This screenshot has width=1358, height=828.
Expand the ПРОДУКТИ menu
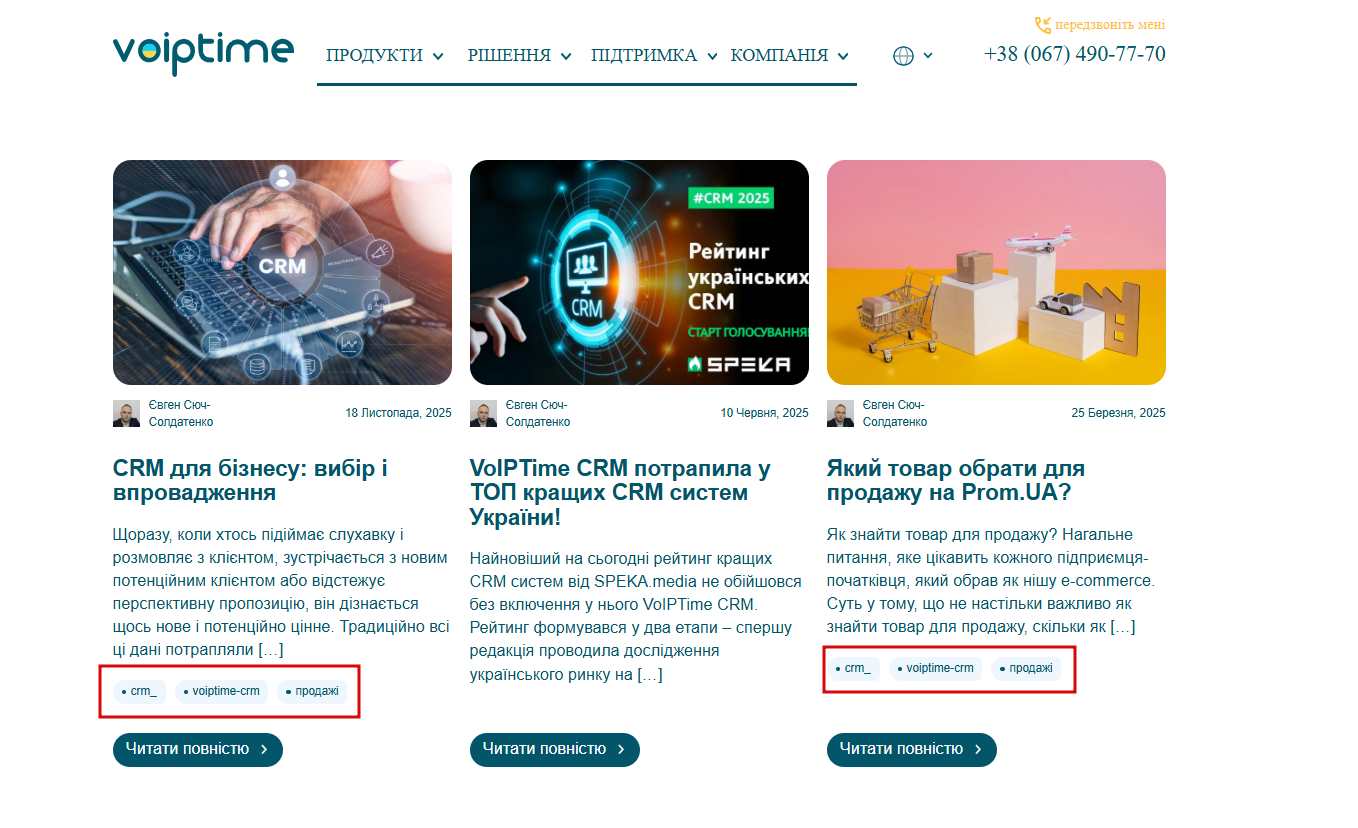coord(385,55)
